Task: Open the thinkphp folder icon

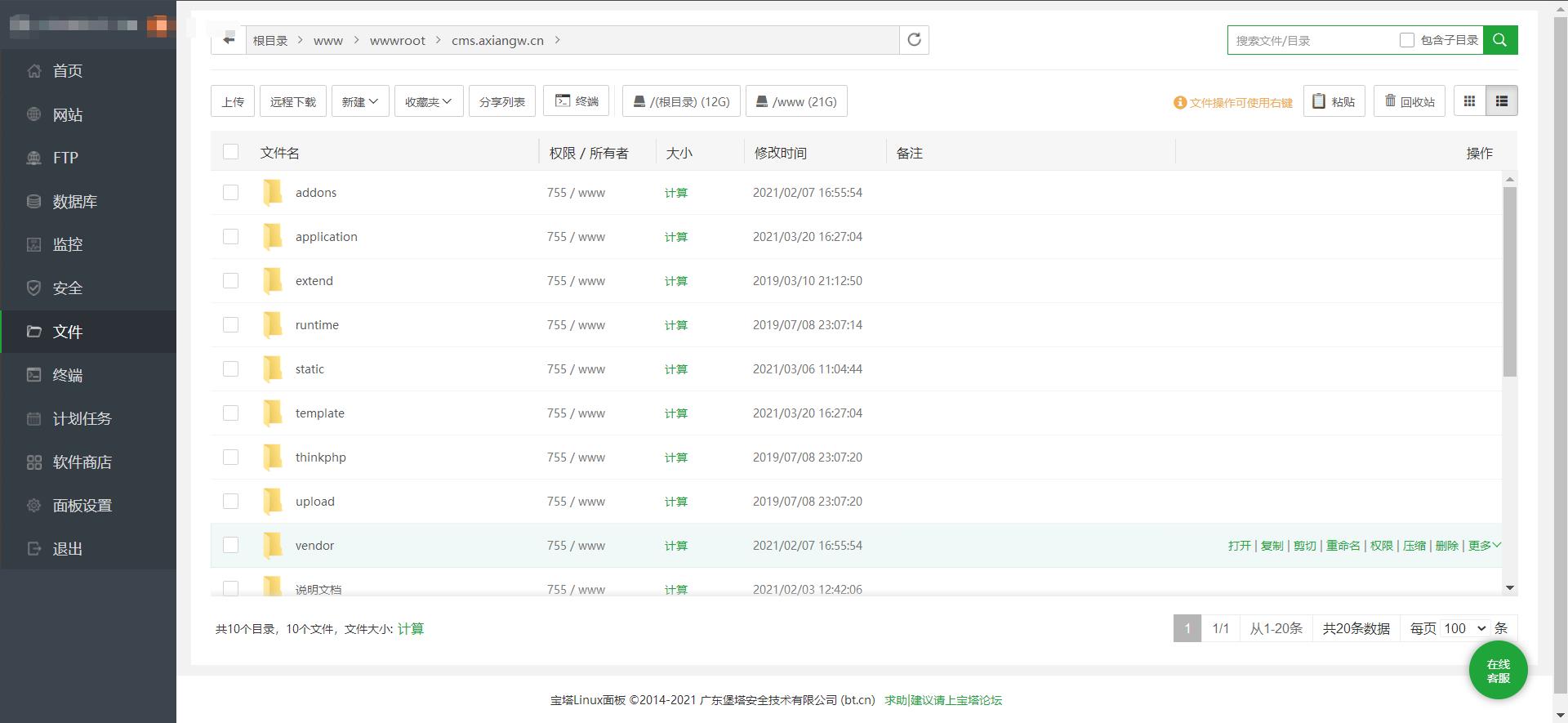Action: 273,457
